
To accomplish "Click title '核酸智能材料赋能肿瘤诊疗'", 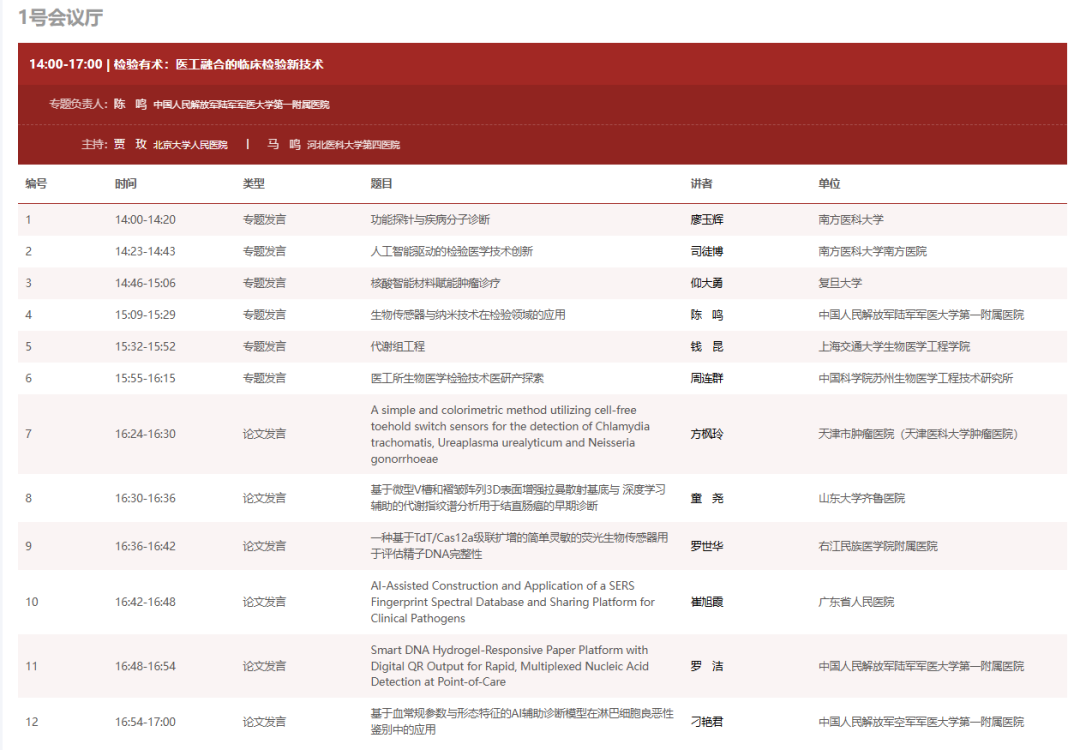I will 436,283.
